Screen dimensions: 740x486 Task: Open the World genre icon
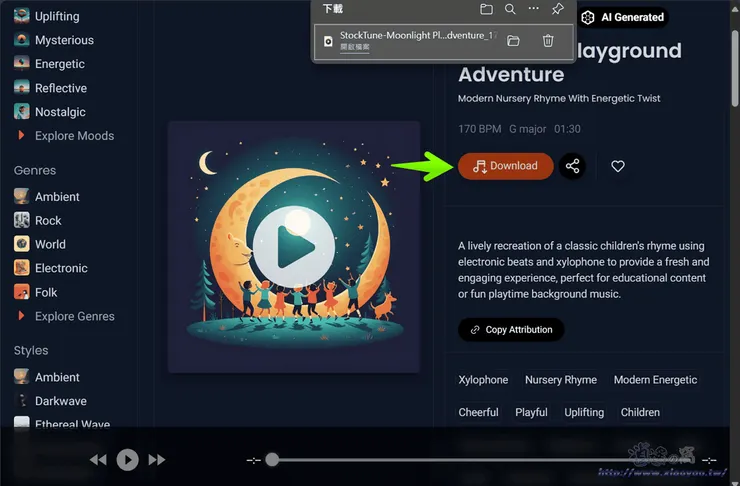(22, 244)
